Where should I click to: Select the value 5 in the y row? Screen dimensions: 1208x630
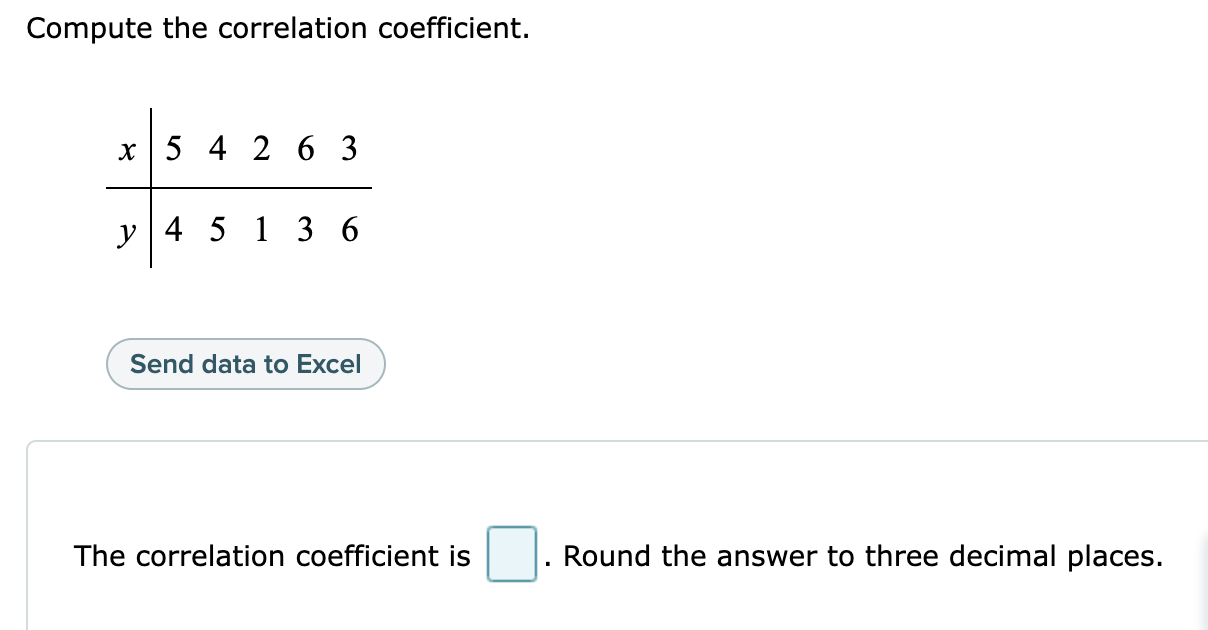(x=218, y=229)
